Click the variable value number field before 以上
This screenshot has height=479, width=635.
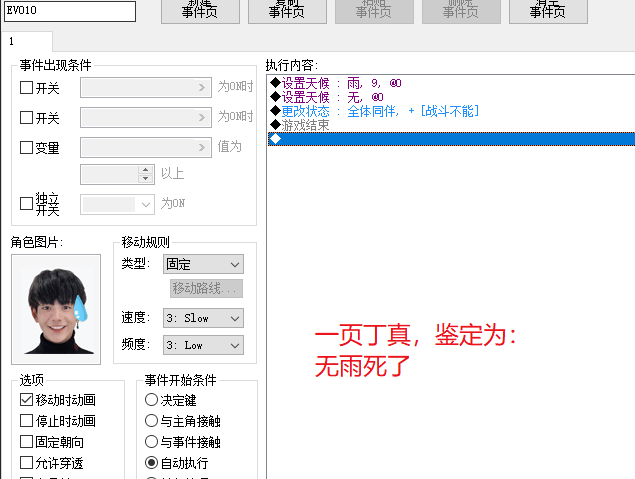[x=109, y=175]
